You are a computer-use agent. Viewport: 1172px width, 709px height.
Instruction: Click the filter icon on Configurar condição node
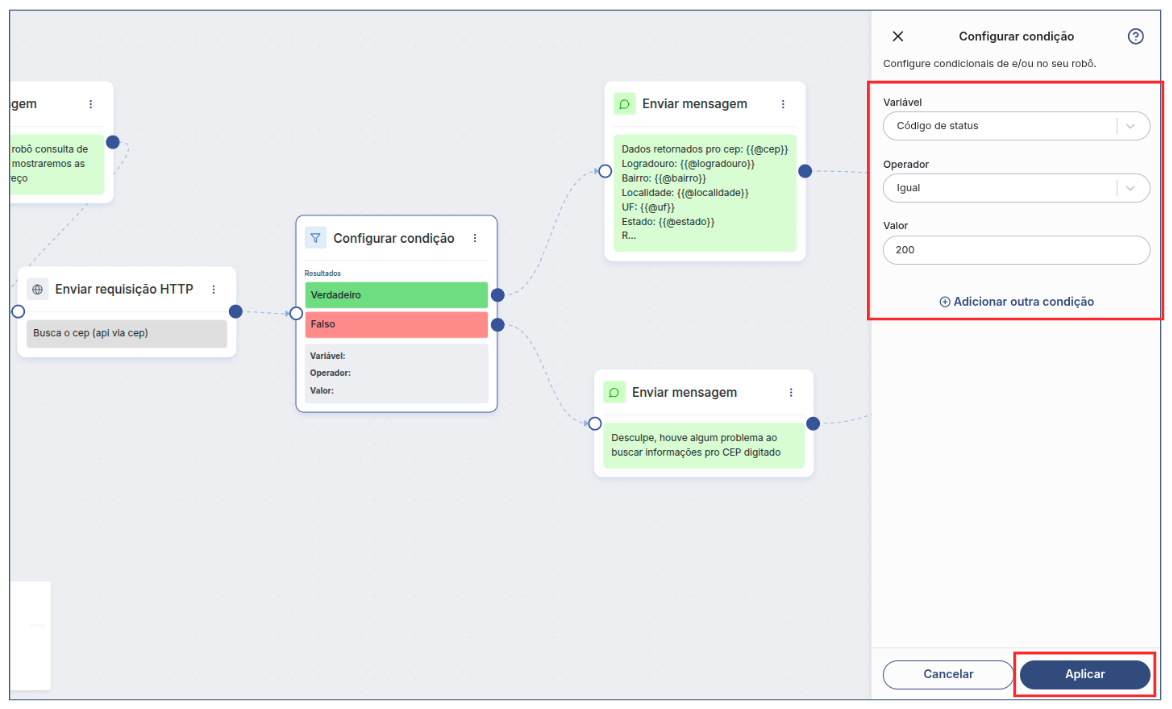point(316,238)
